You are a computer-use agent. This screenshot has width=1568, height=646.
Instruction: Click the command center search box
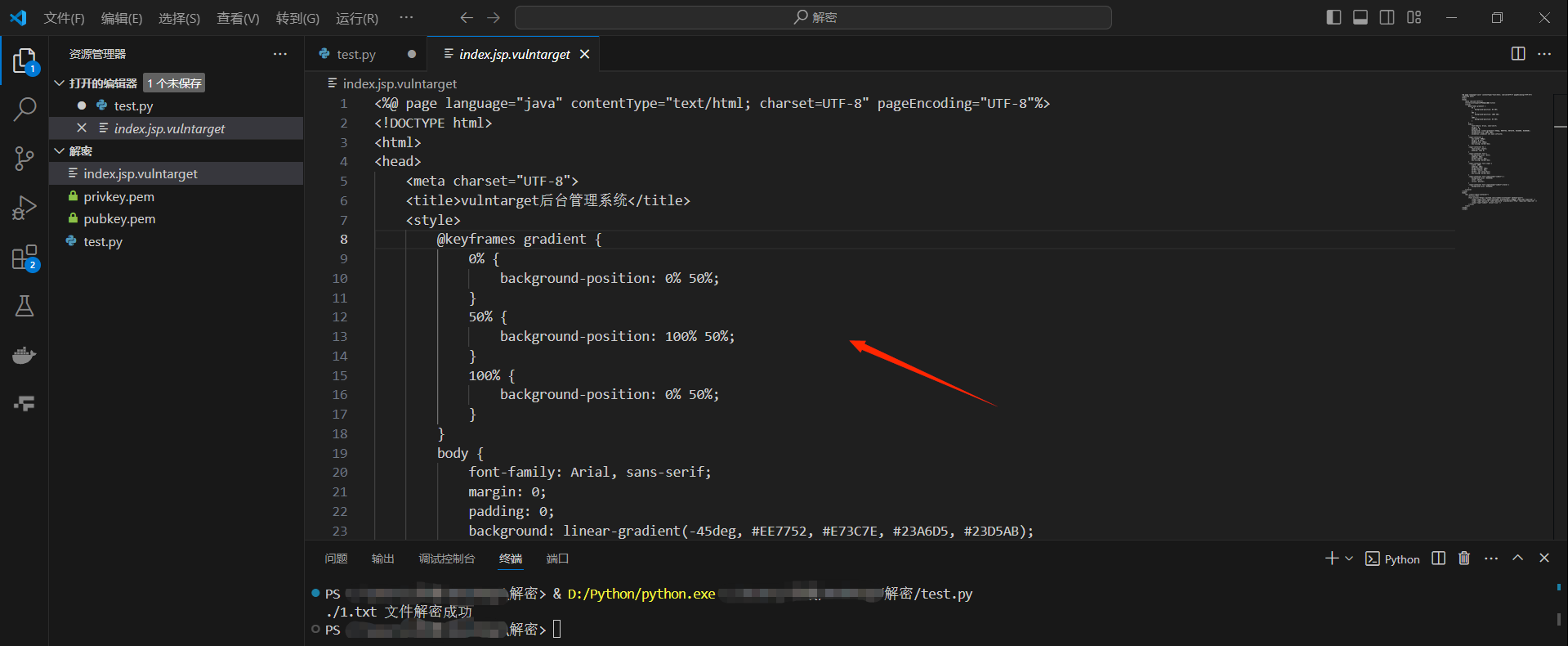coord(813,17)
